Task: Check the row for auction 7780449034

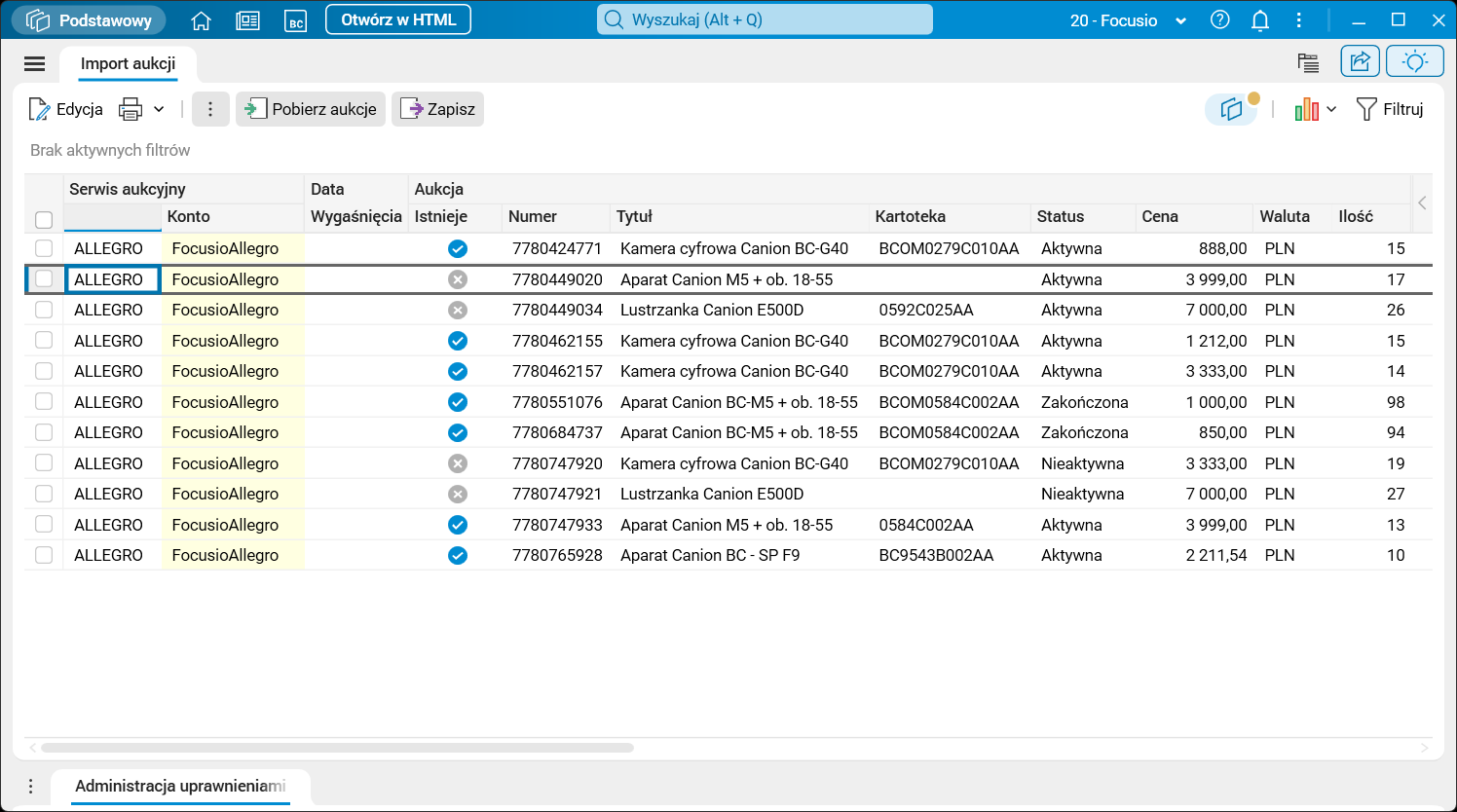Action: pos(44,310)
